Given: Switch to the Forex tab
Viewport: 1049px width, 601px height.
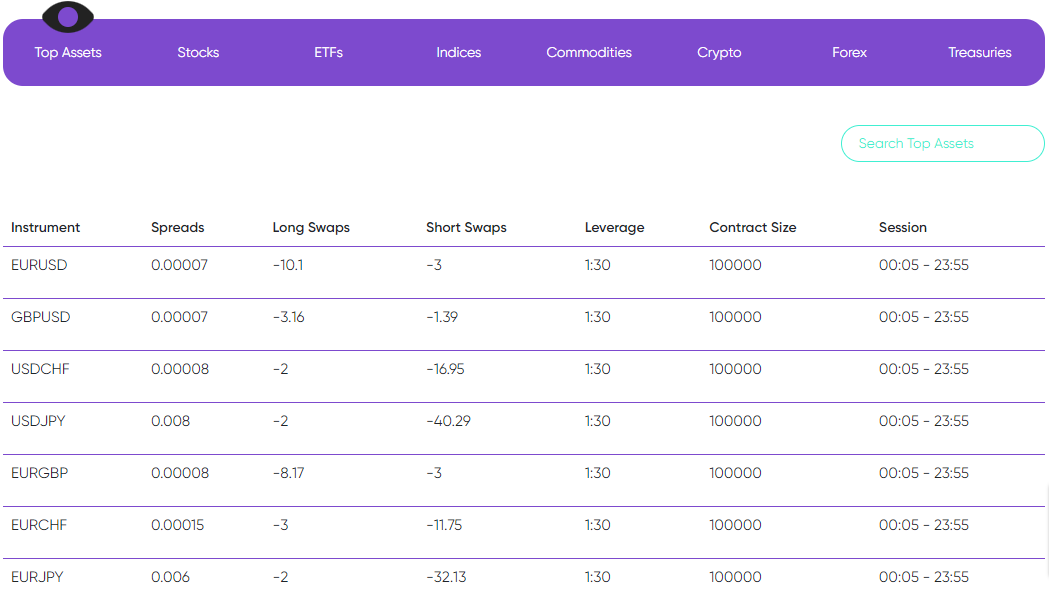Looking at the screenshot, I should [849, 52].
